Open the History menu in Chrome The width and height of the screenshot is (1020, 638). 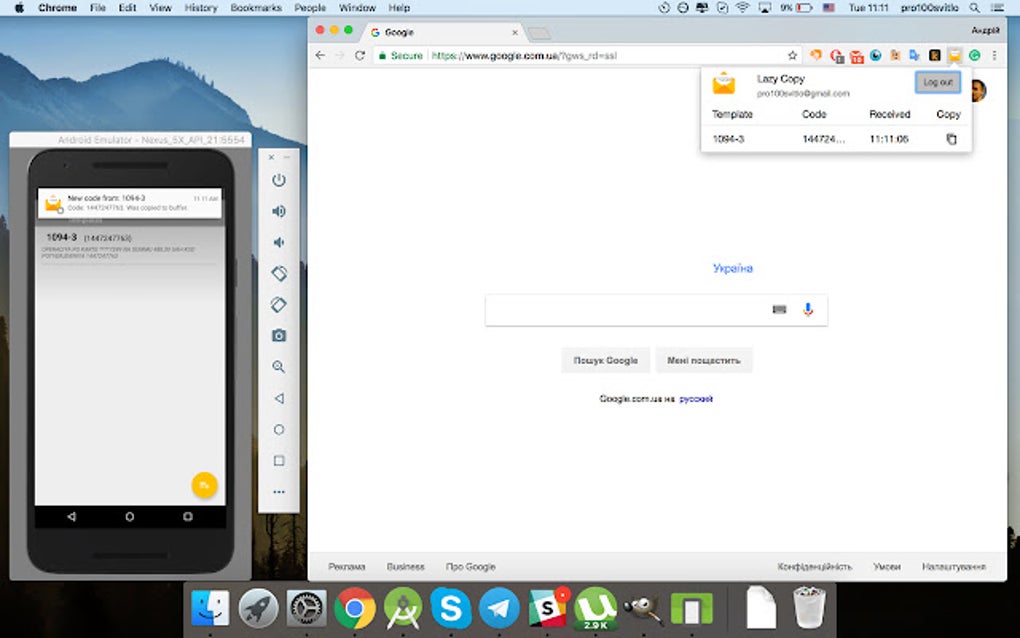click(200, 7)
